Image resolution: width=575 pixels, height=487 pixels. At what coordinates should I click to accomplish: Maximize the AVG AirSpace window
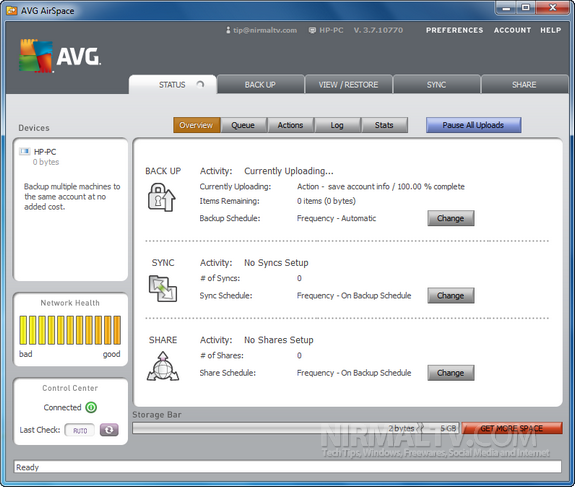[526, 8]
